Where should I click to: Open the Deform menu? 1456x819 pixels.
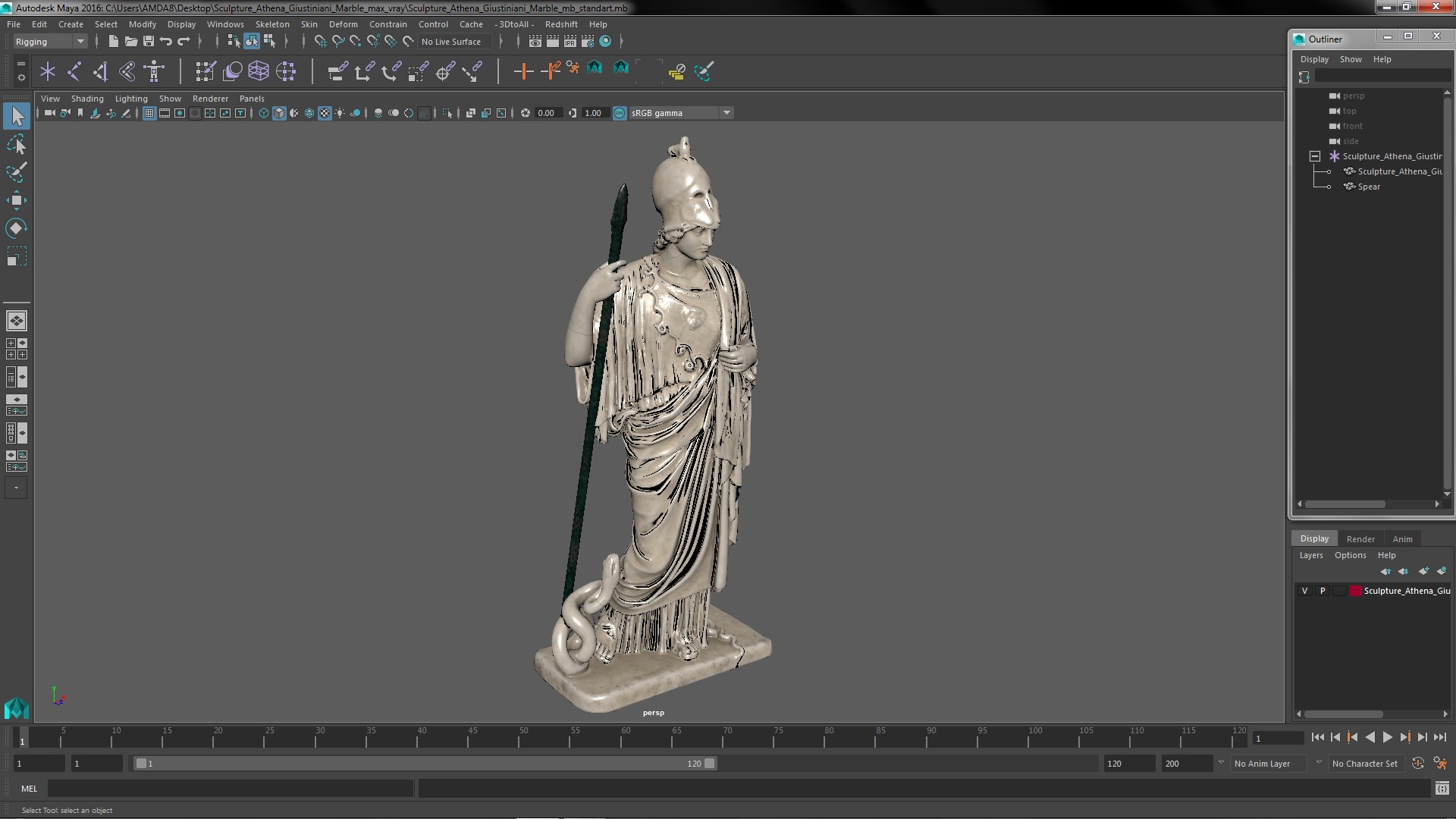[x=343, y=24]
